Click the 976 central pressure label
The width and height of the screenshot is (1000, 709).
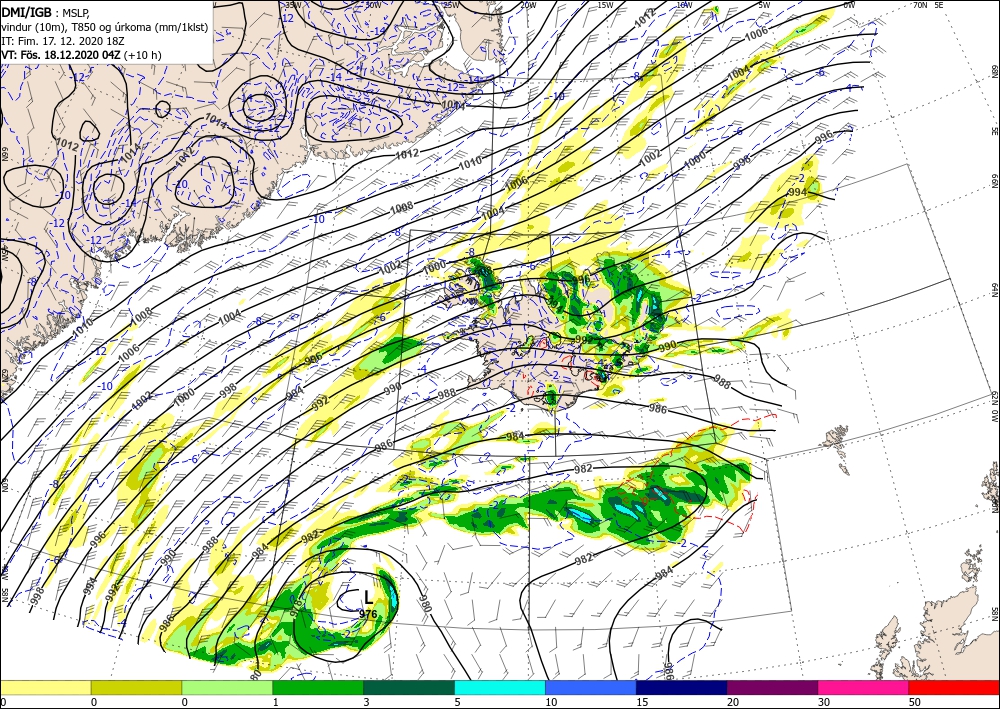tap(368, 614)
